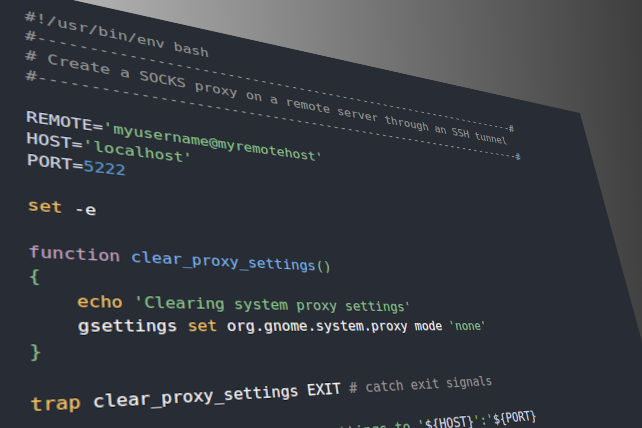Click the 'echo' command
Viewport: 642px width, 428px height.
[x=100, y=302]
